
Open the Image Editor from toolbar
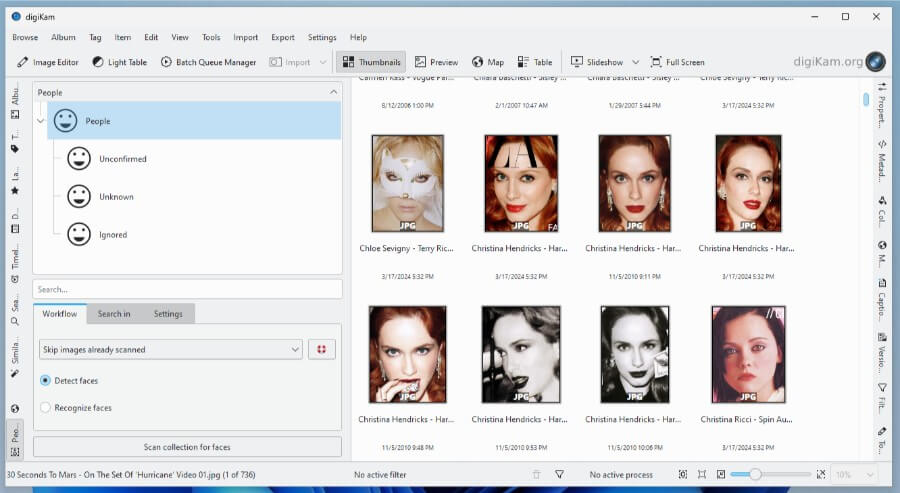tap(47, 62)
